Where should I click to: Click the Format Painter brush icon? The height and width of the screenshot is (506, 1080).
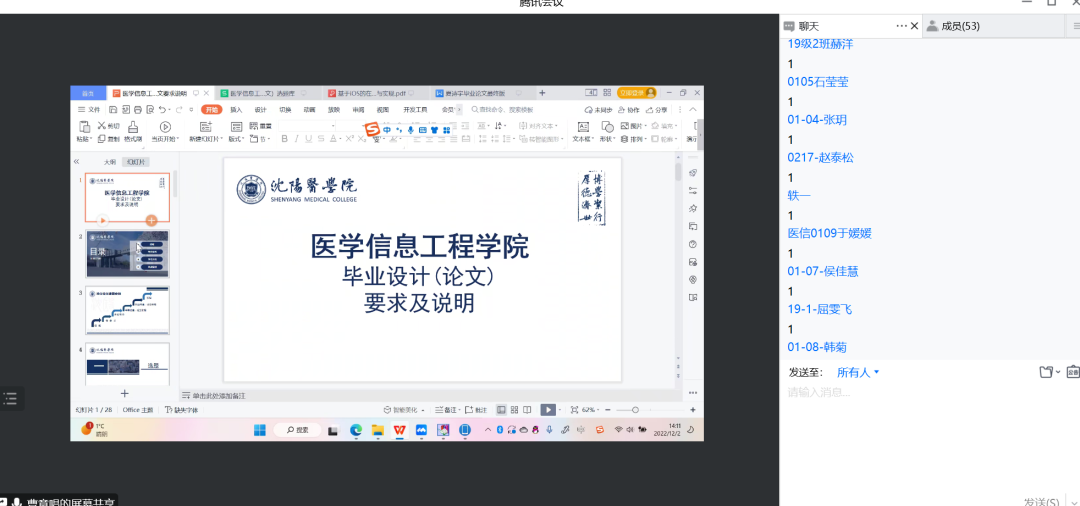pos(132,127)
